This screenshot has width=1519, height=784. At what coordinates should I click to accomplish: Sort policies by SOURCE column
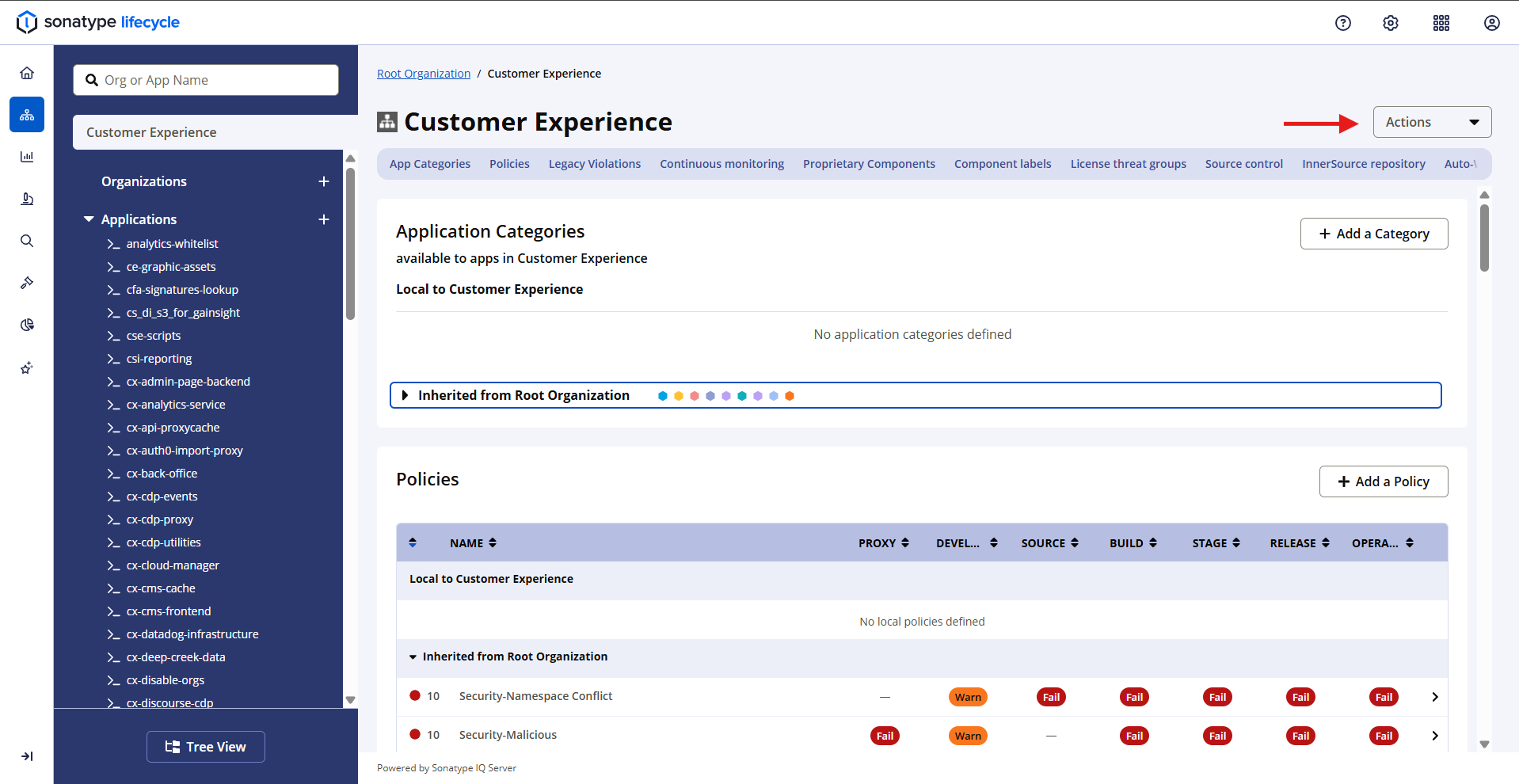click(1050, 543)
